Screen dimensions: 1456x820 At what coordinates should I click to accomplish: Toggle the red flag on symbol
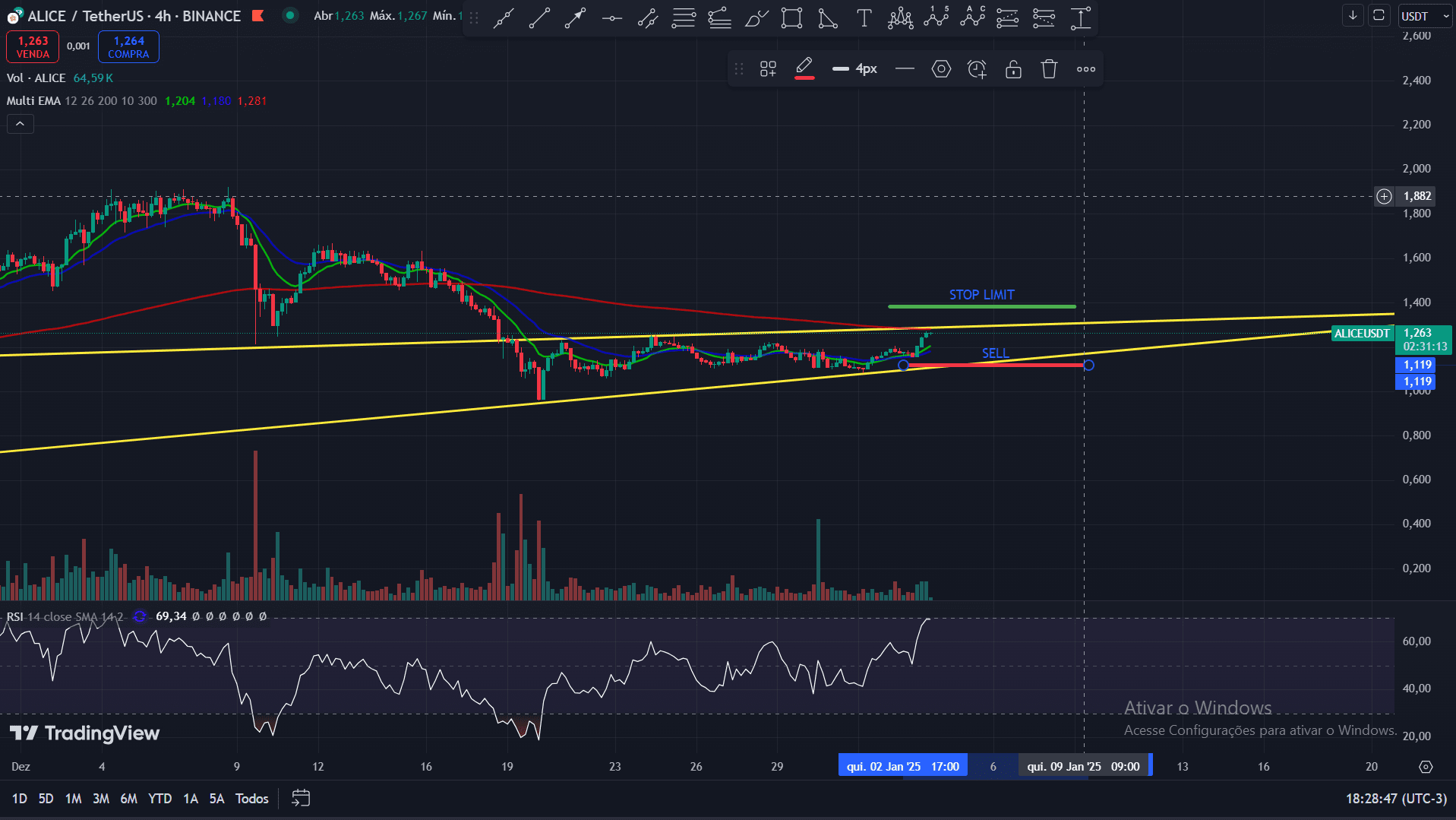point(258,16)
